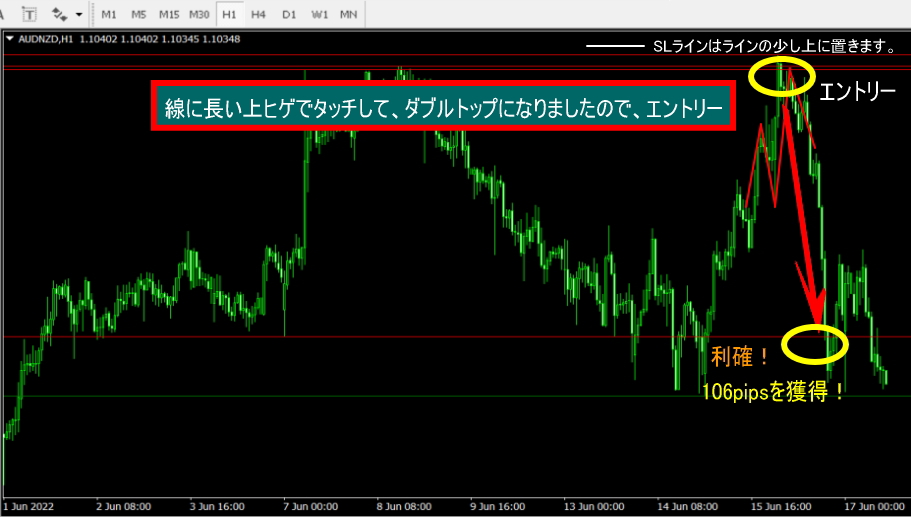Select the text label tool icon

click(x=29, y=14)
